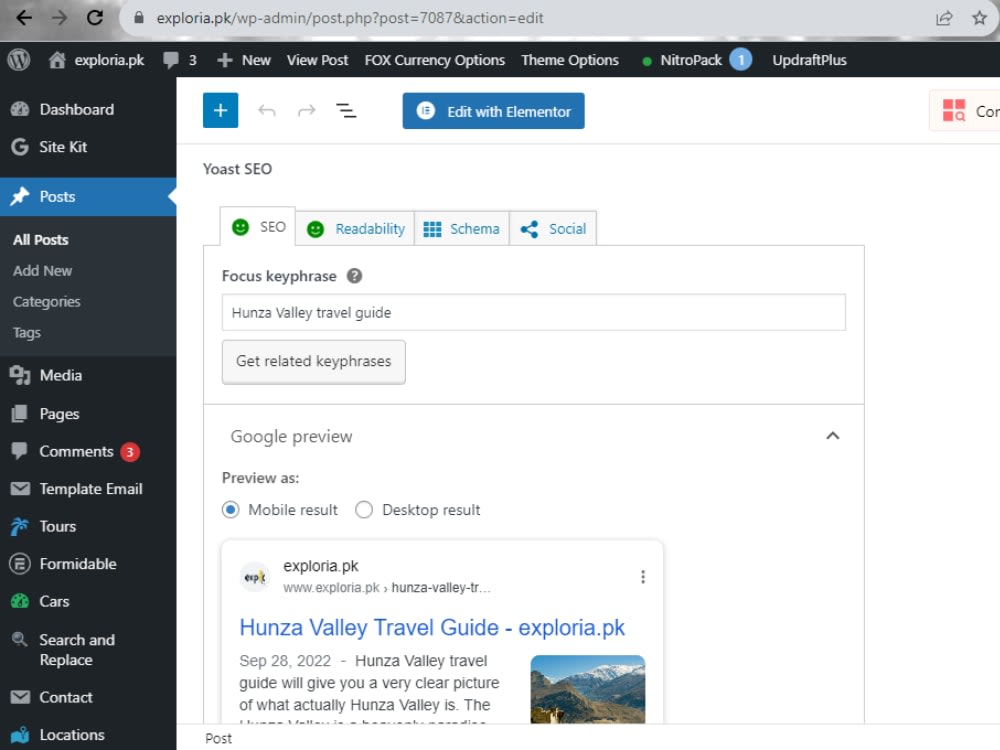The height and width of the screenshot is (750, 1000).
Task: Reload the page with the refresh icon
Action: pyautogui.click(x=95, y=18)
